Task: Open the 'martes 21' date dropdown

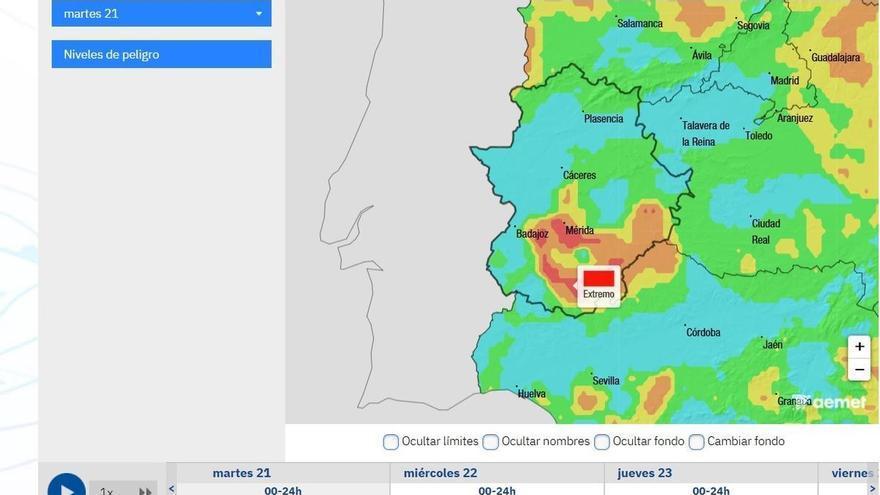Action: click(161, 13)
